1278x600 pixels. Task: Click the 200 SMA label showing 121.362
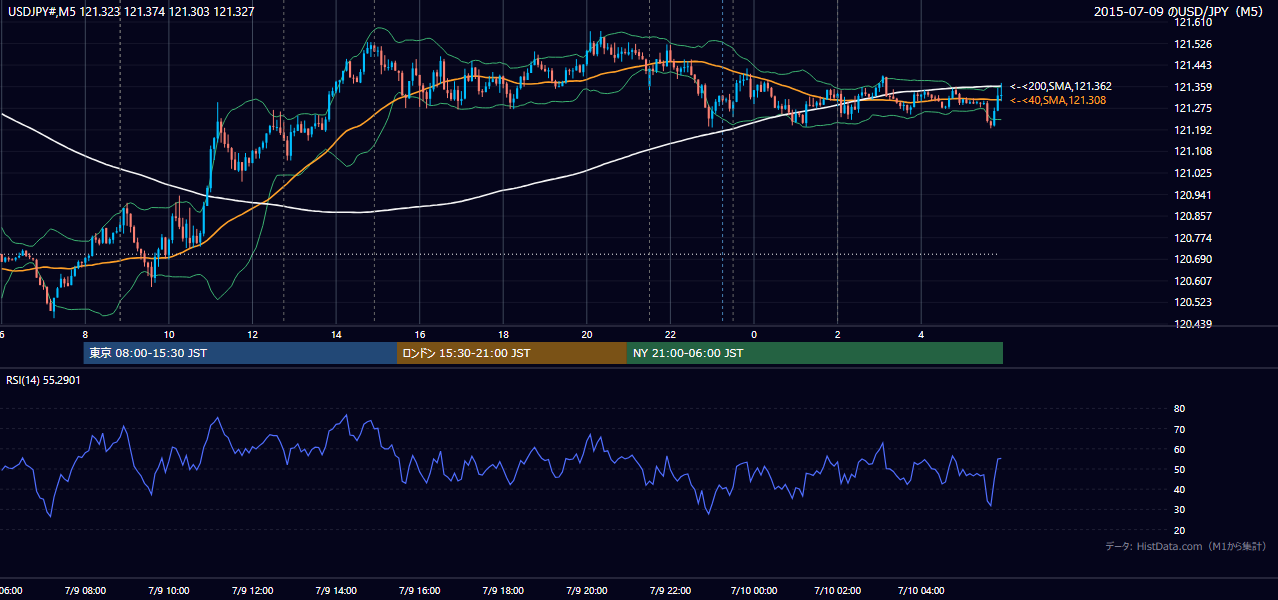(x=1060, y=86)
